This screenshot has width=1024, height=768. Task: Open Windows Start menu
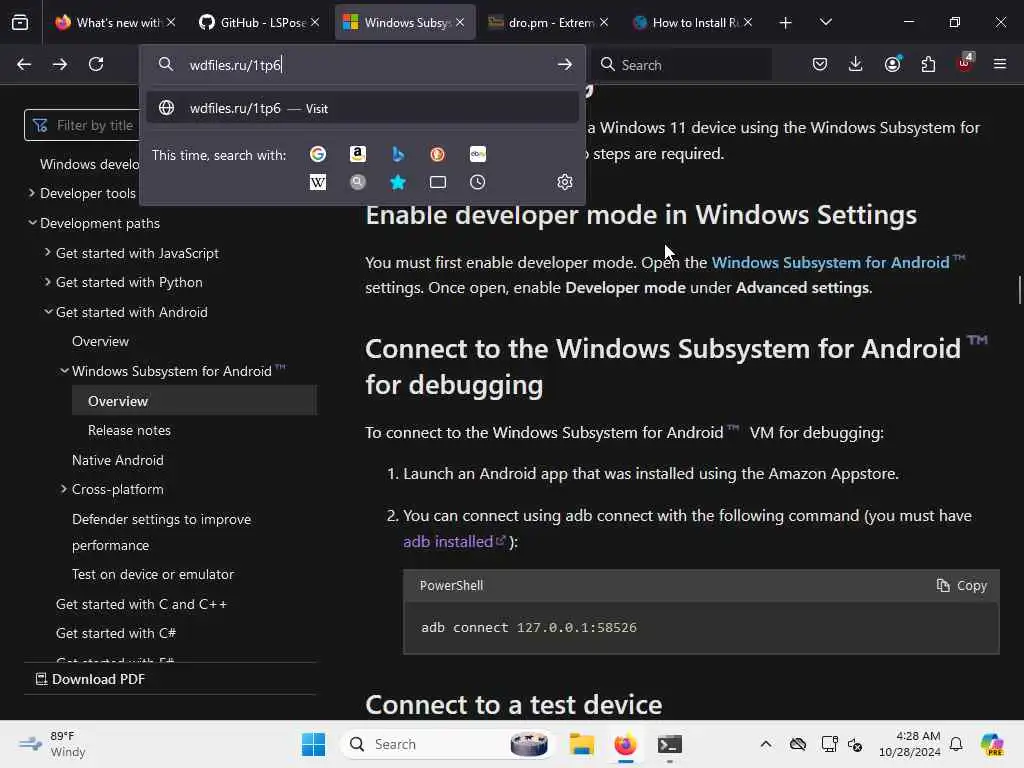click(x=313, y=744)
